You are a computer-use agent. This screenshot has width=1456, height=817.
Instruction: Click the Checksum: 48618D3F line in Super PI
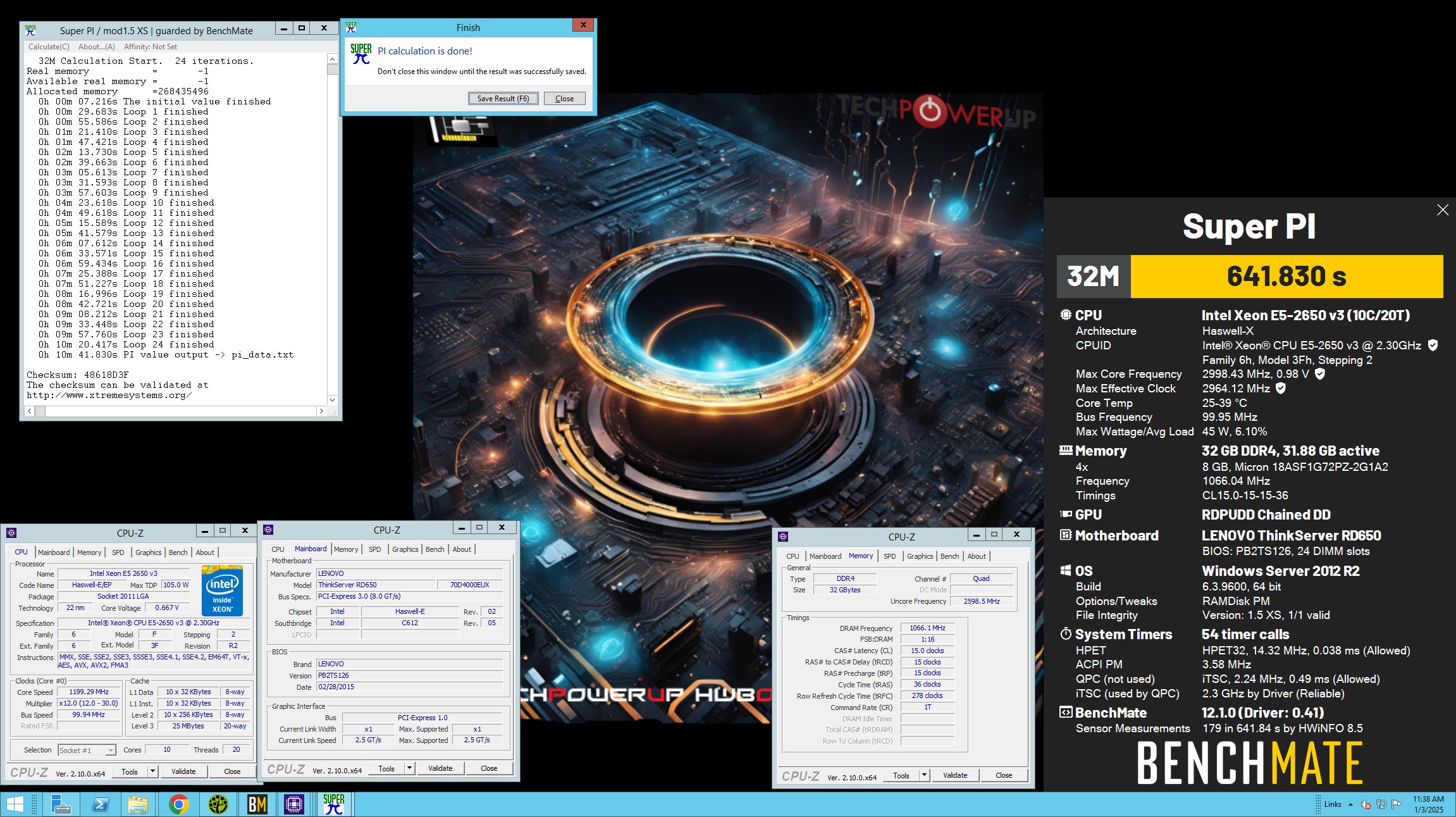pos(78,375)
